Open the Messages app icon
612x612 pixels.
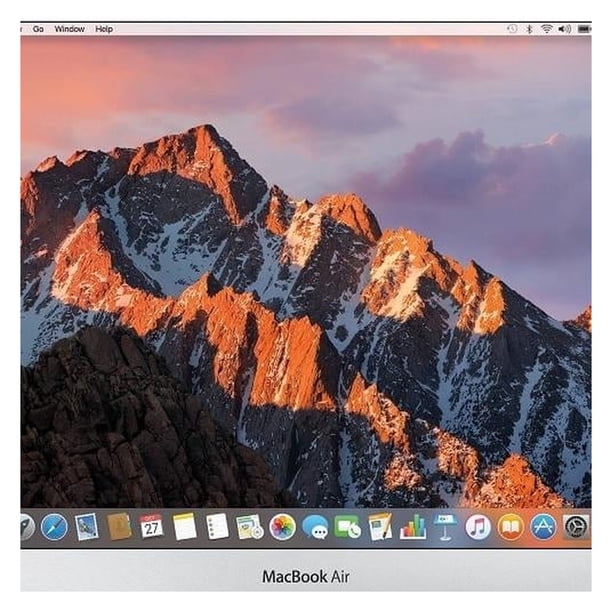(x=315, y=527)
